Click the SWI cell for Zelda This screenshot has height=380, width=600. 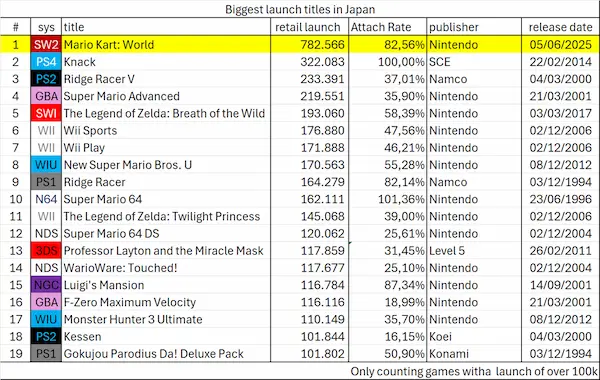[x=46, y=113]
